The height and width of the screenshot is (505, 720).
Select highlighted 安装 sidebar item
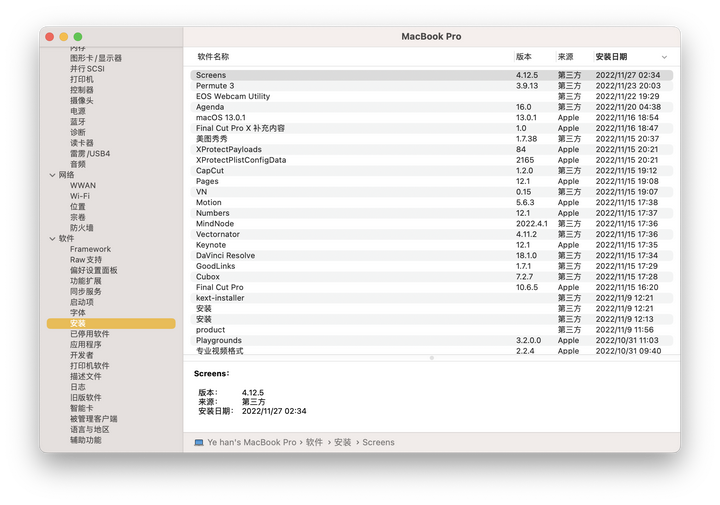pos(111,324)
